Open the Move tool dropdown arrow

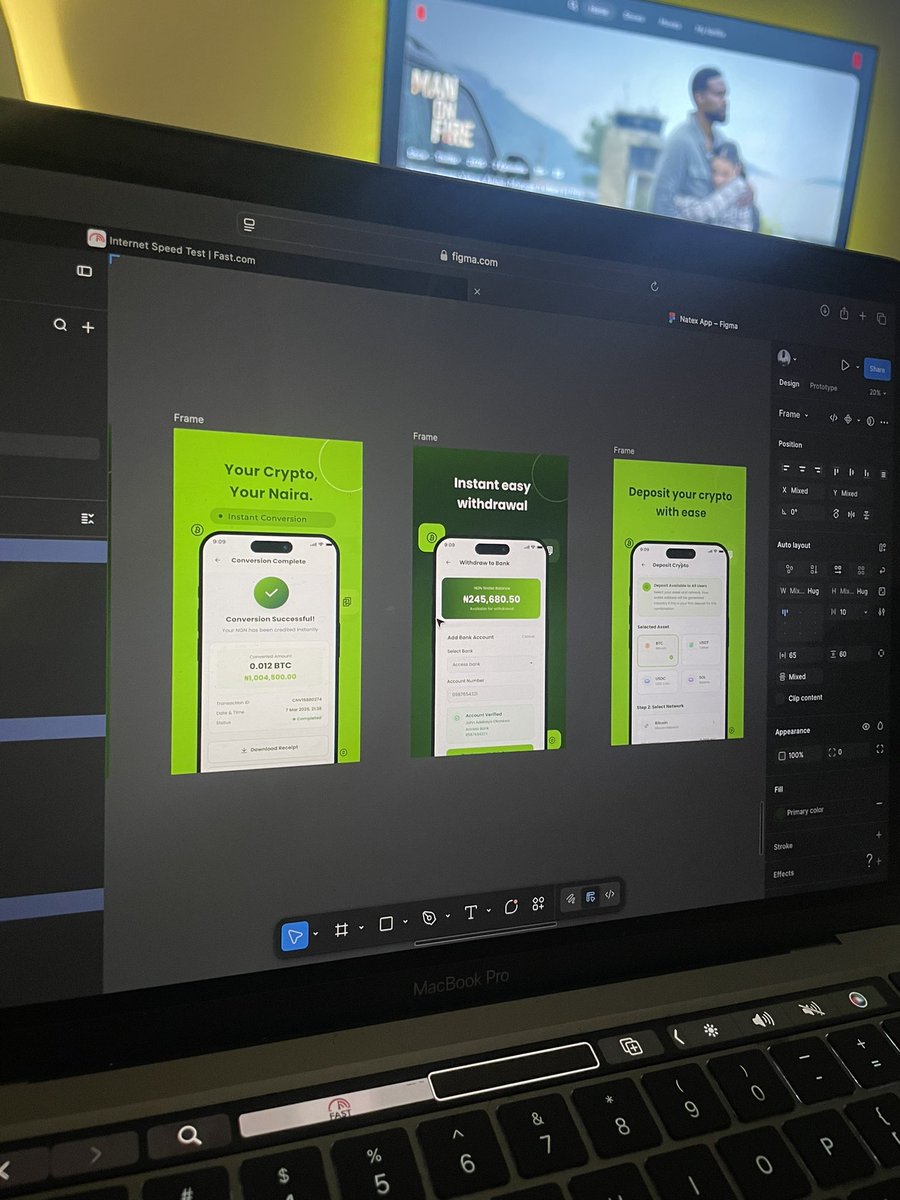[316, 934]
